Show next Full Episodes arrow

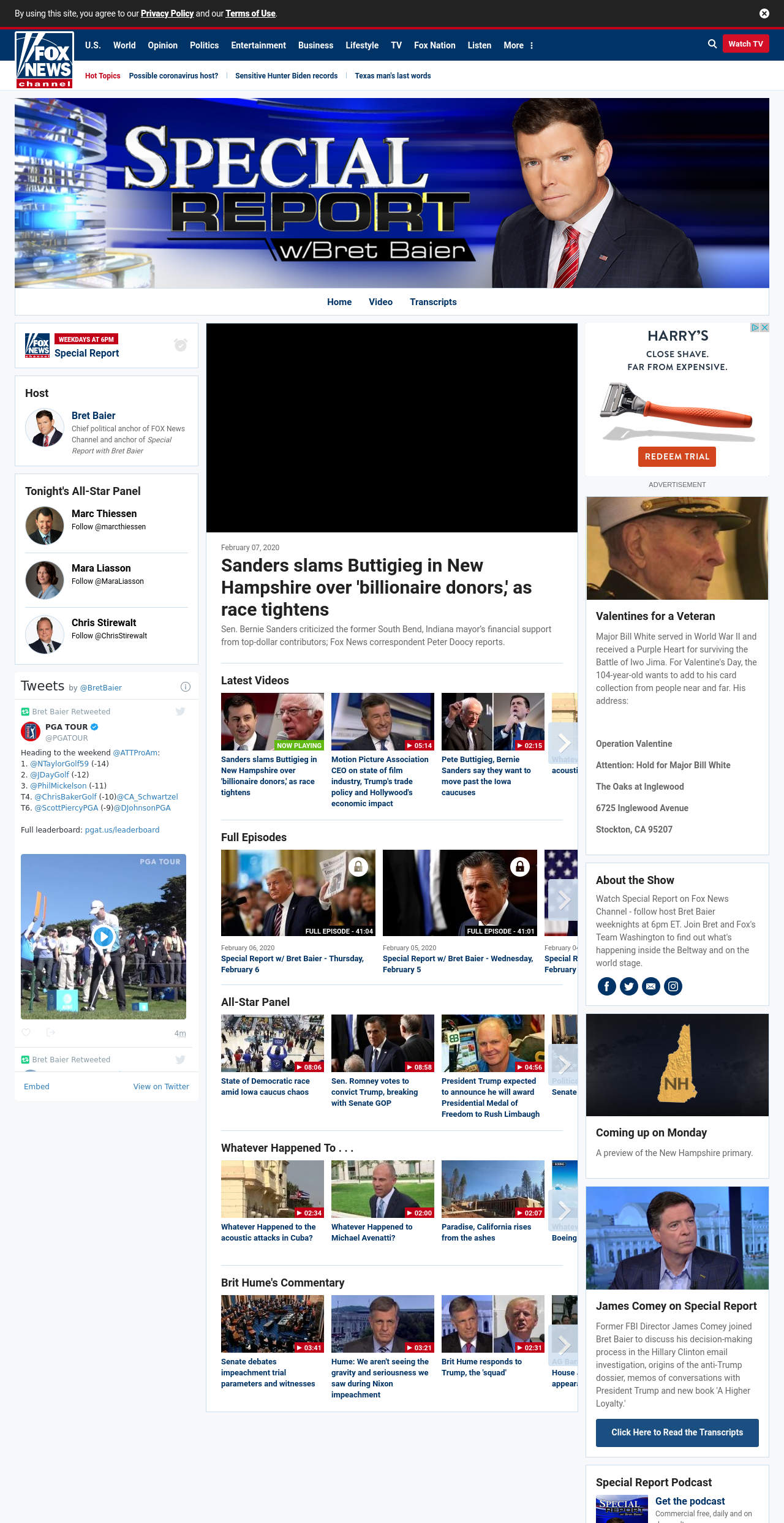[x=563, y=900]
